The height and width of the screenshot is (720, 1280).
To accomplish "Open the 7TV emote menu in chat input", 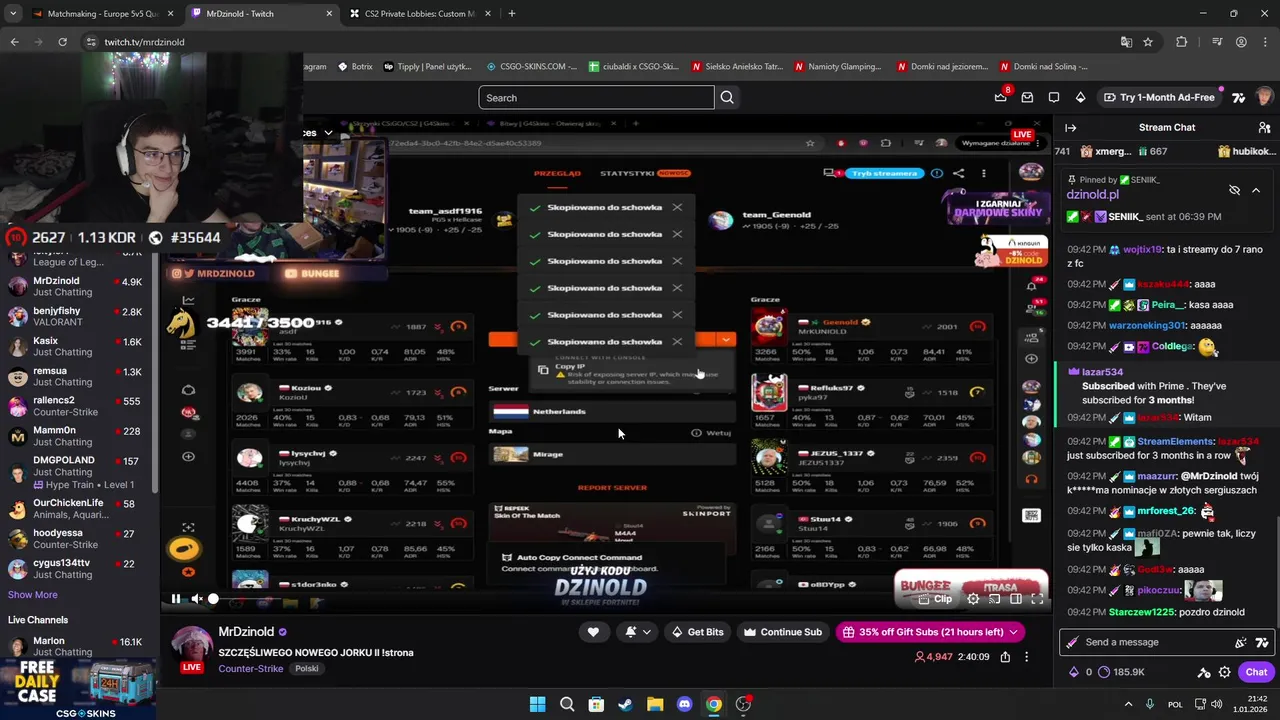I will 1261,642.
